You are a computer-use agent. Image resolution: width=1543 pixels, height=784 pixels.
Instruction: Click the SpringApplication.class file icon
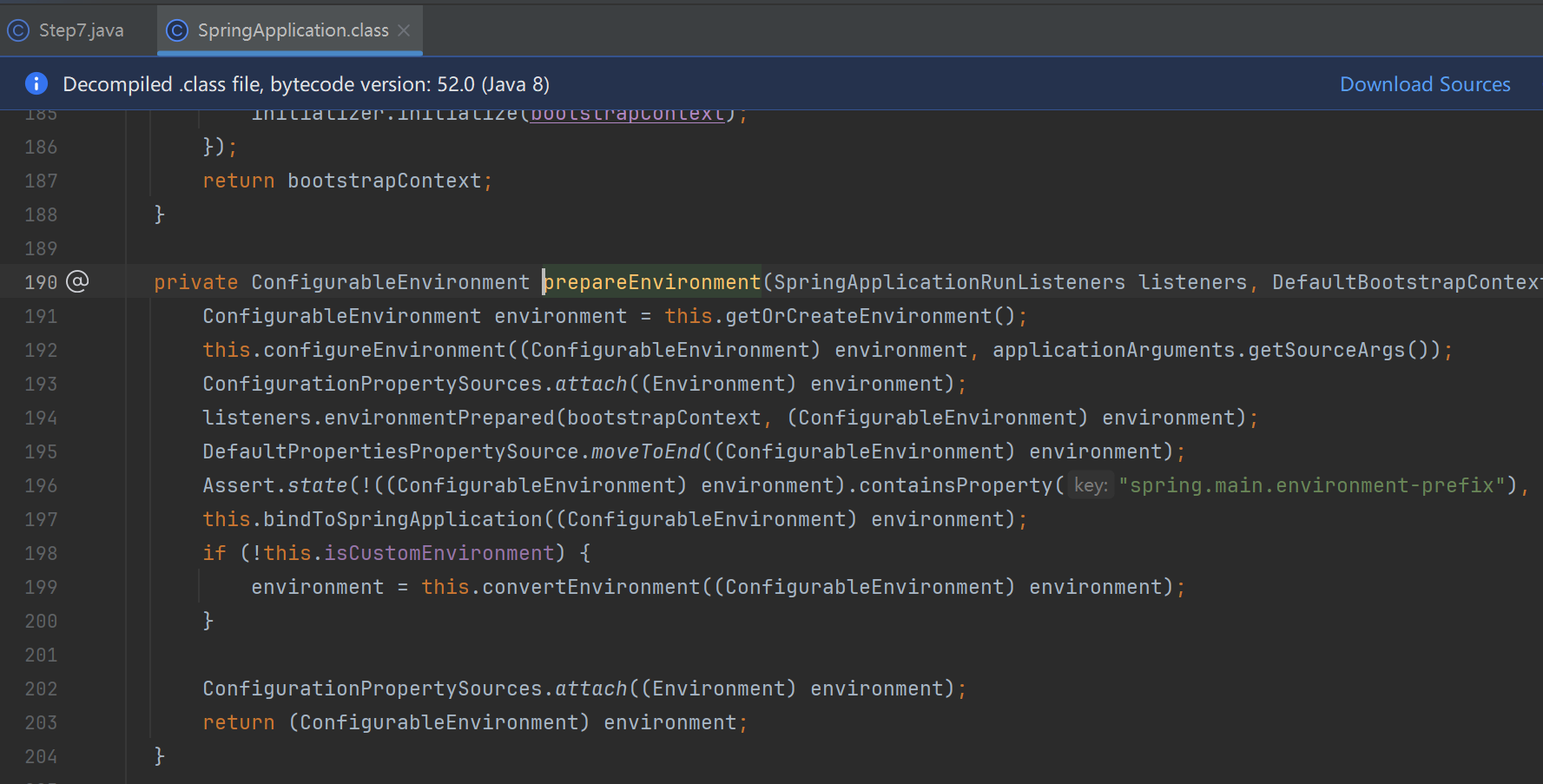(177, 30)
